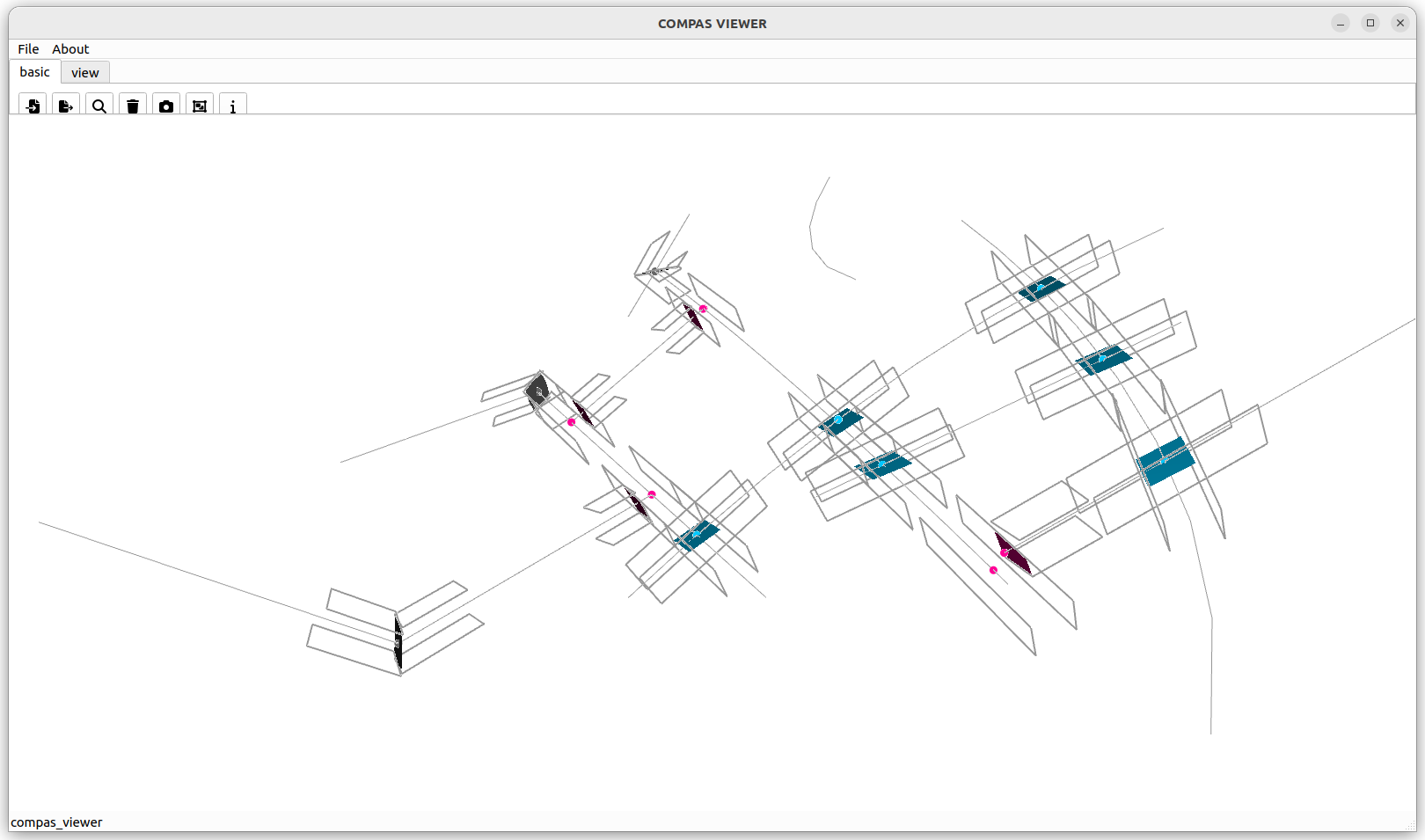Click the zoom-to-fit frame icon
This screenshot has height=840, width=1425.
pos(200,106)
